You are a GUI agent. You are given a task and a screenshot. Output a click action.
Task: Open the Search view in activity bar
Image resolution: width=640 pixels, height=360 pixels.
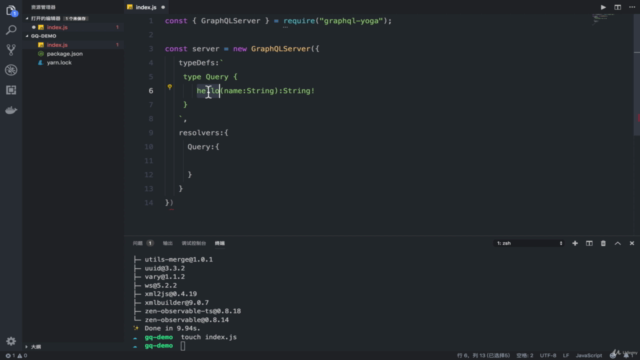pos(11,30)
